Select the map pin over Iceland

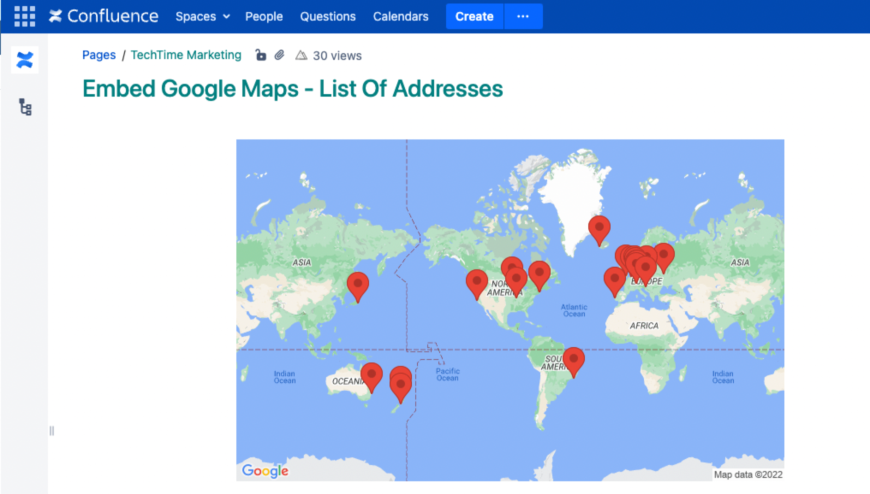[x=599, y=230]
